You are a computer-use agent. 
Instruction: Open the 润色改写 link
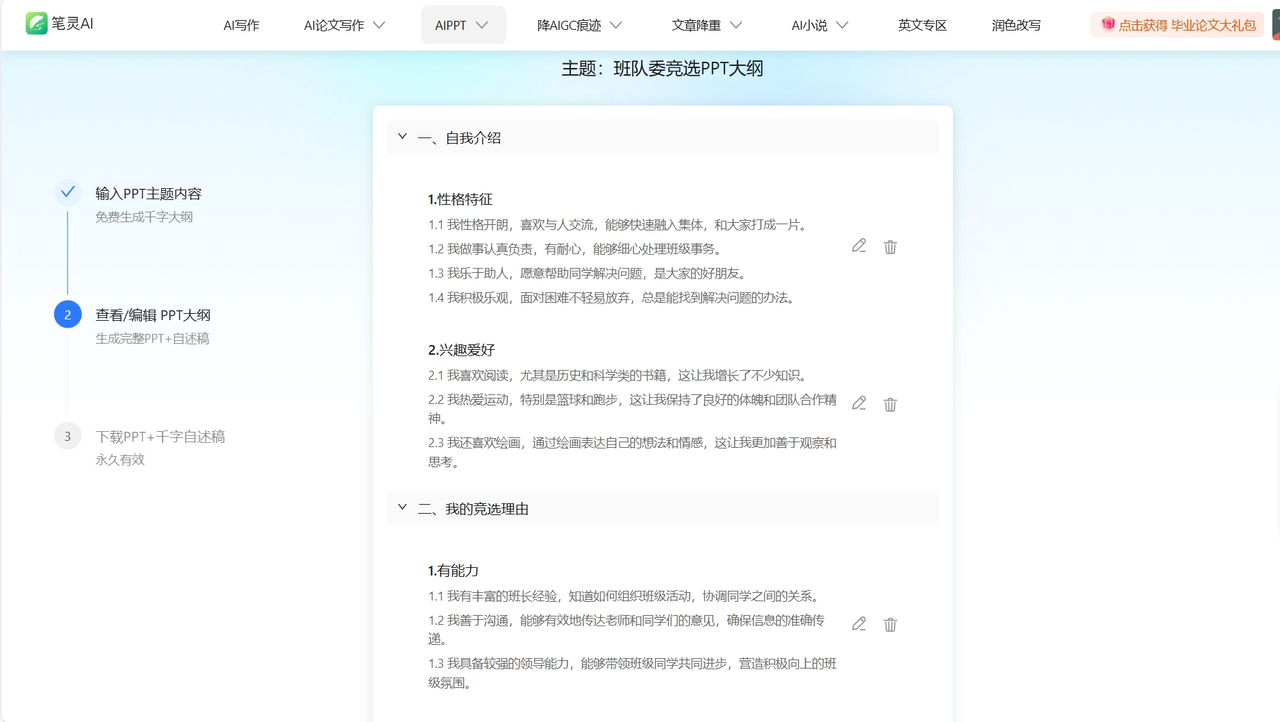(x=1016, y=25)
